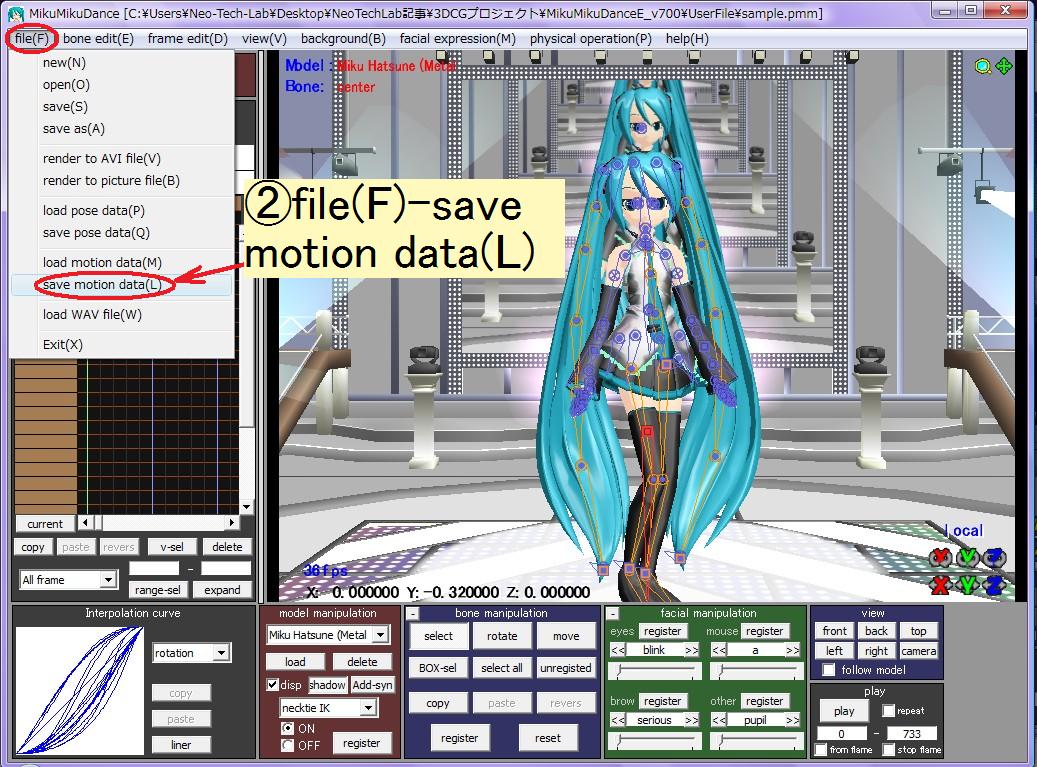The height and width of the screenshot is (767, 1037).
Task: Open the view(V) menu
Action: (x=265, y=38)
